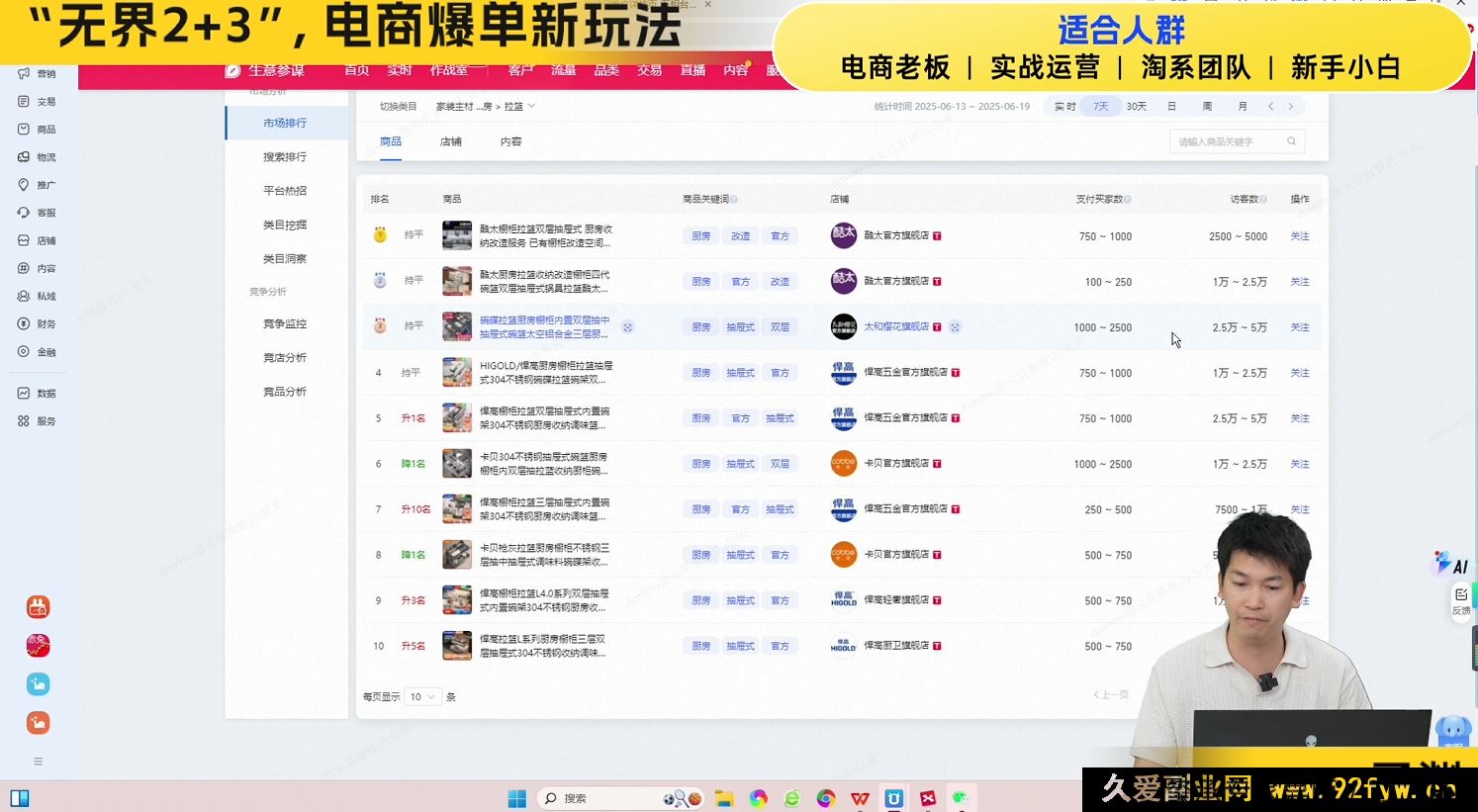
Task: Click the hamburger menu icon at sidebar bottom
Action: point(38,761)
